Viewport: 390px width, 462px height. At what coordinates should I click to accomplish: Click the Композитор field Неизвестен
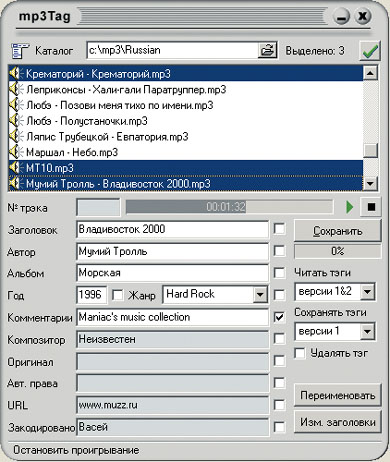[x=172, y=339]
